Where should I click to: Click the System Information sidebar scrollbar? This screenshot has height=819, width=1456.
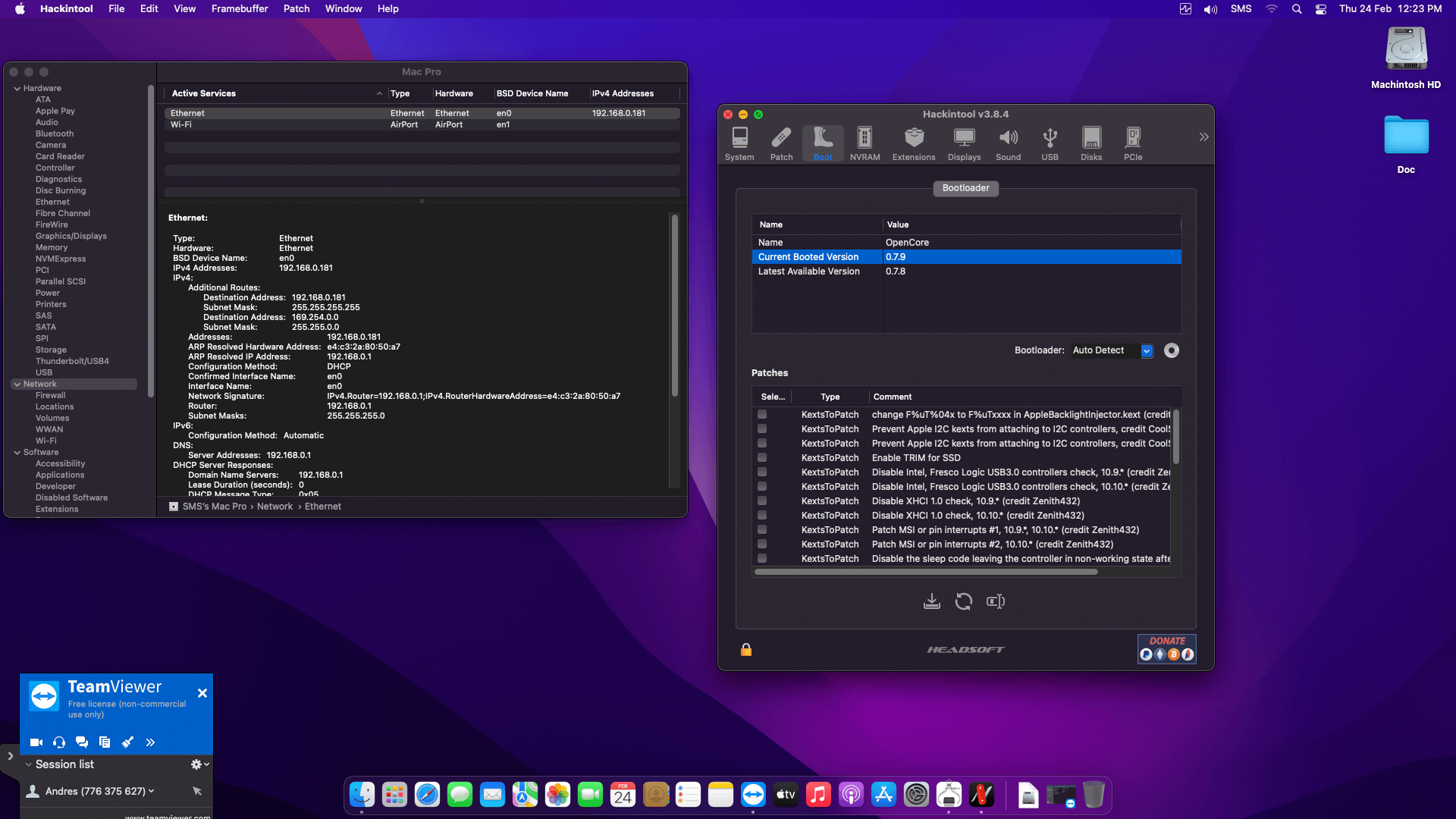click(150, 241)
